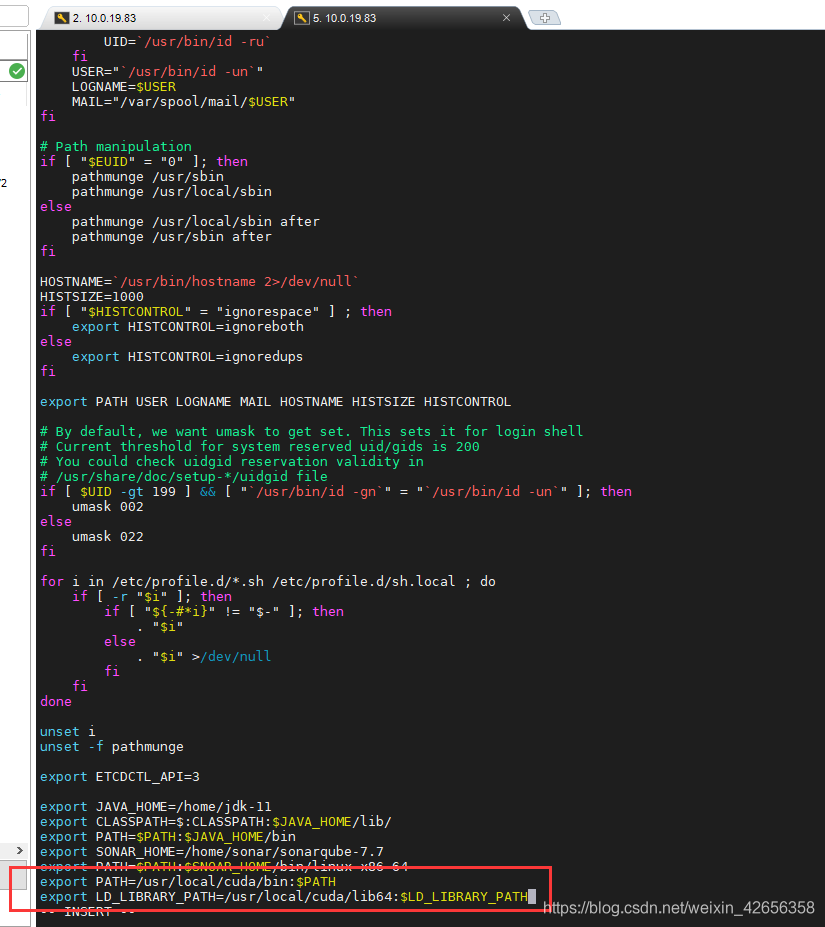
Task: Open a new session tab with the plus button
Action: point(545,18)
